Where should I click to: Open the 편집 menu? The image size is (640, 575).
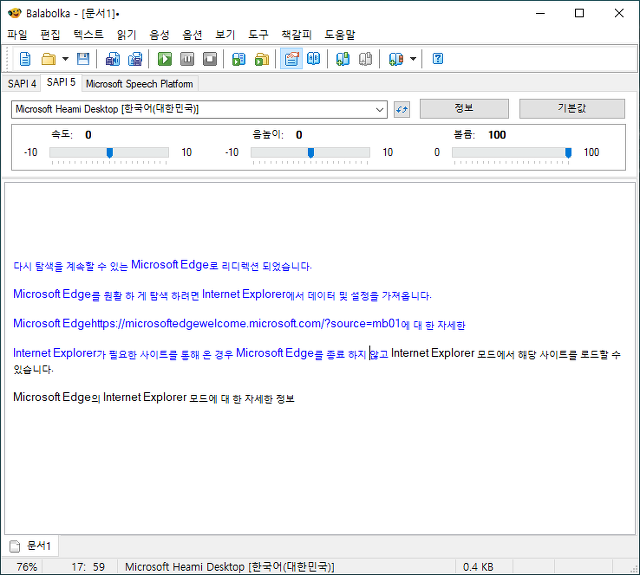50,35
